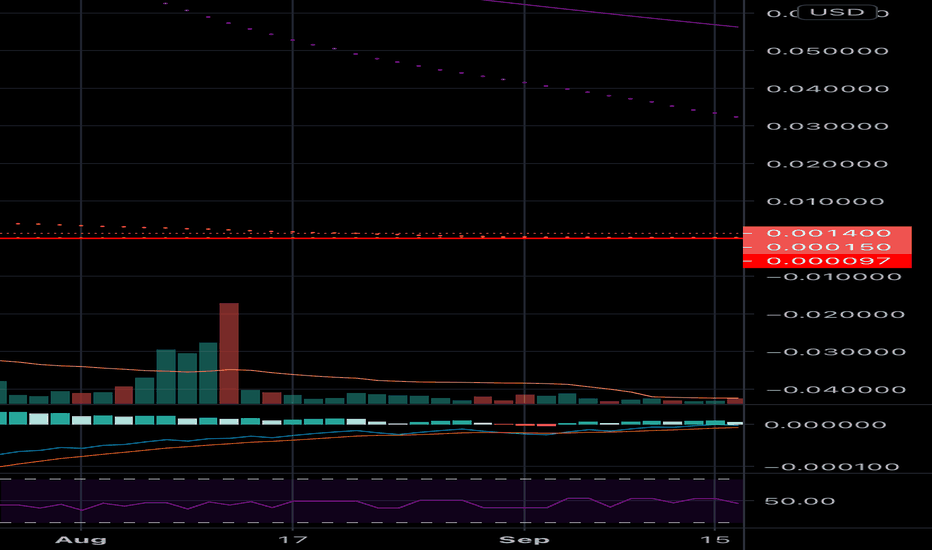932x550 pixels.
Task: Open the USD currency selector
Action: point(837,12)
